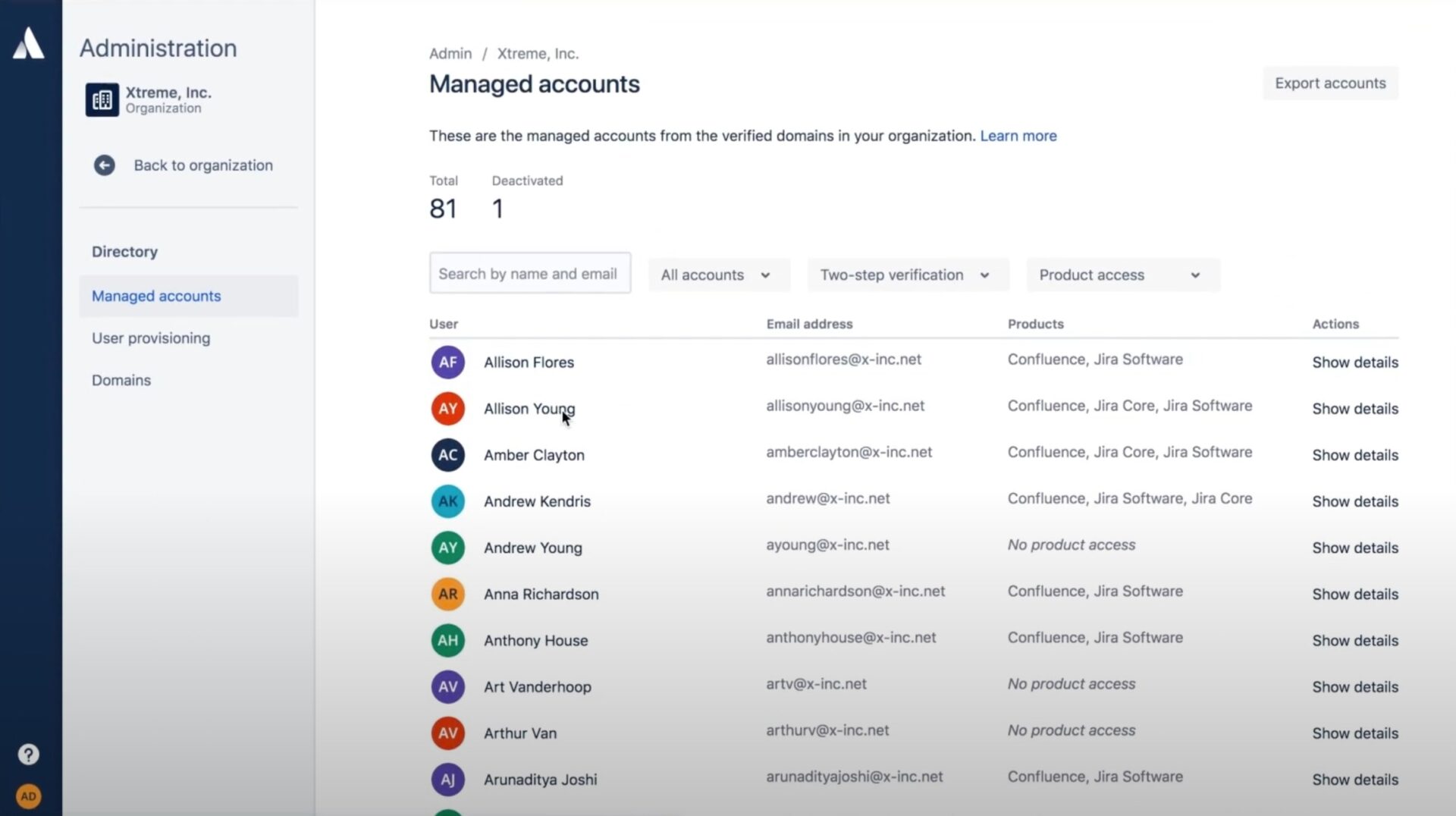Click Anthony House AH avatar

click(448, 640)
